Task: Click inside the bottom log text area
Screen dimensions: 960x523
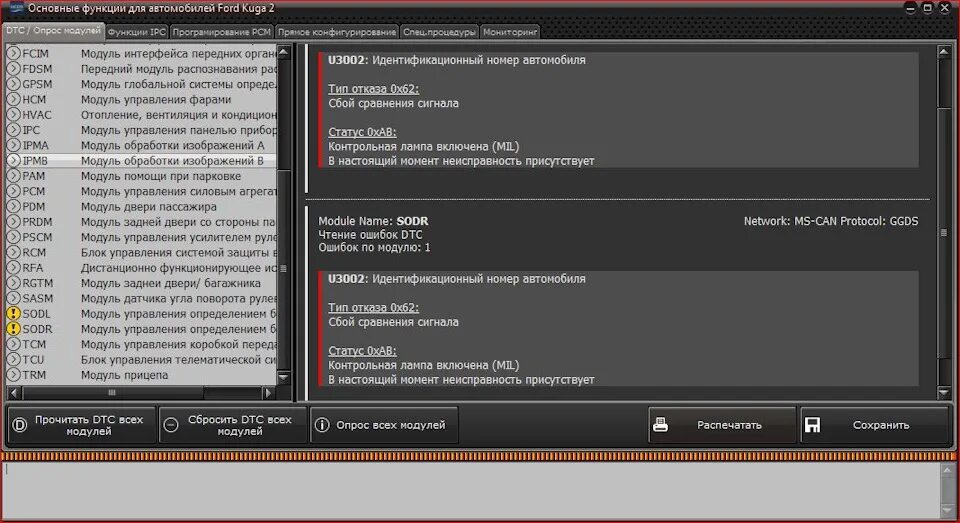Action: pos(471,491)
